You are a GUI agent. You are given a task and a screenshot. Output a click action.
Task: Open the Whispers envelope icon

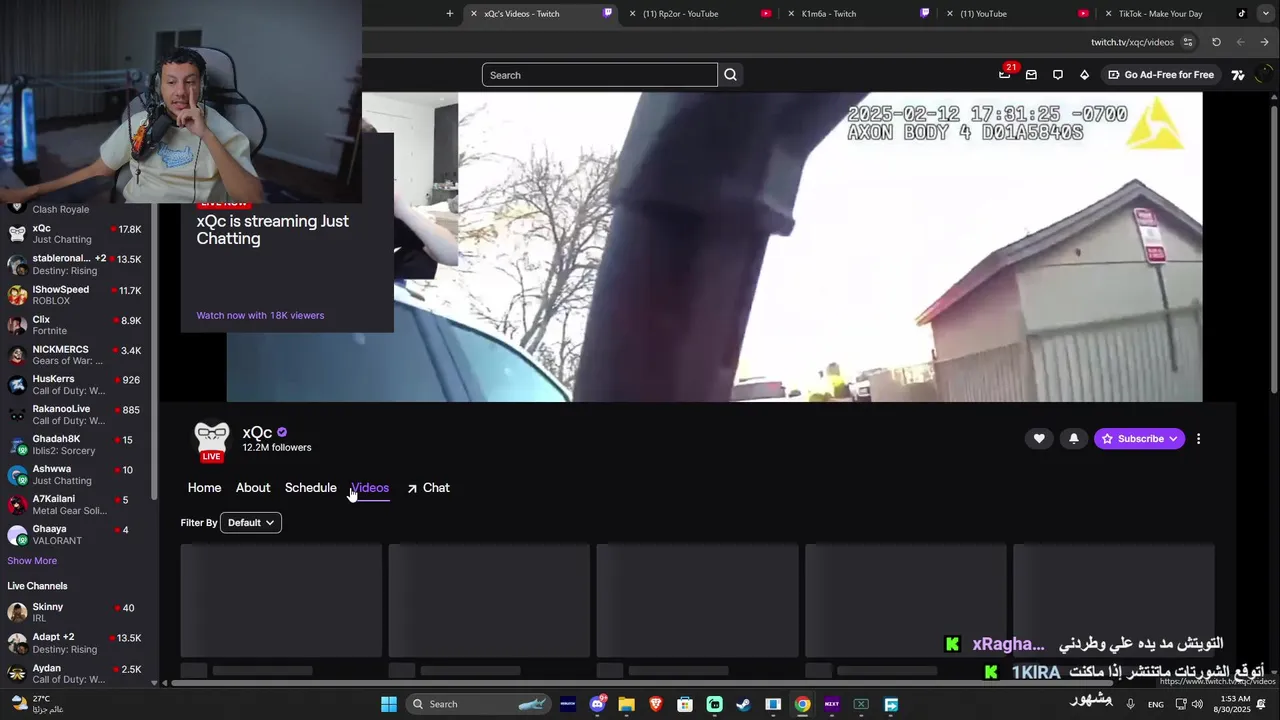pos(1031,75)
